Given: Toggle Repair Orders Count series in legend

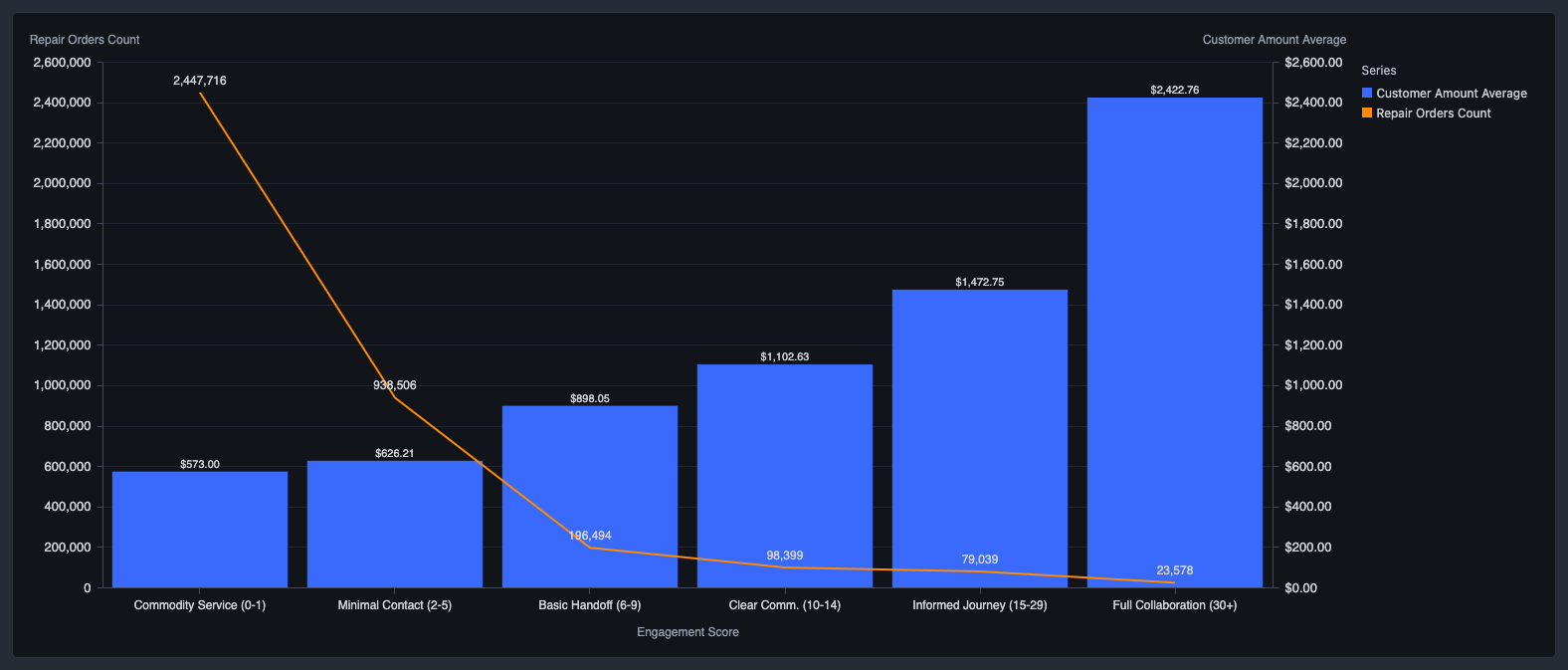Looking at the screenshot, I should pos(1433,113).
